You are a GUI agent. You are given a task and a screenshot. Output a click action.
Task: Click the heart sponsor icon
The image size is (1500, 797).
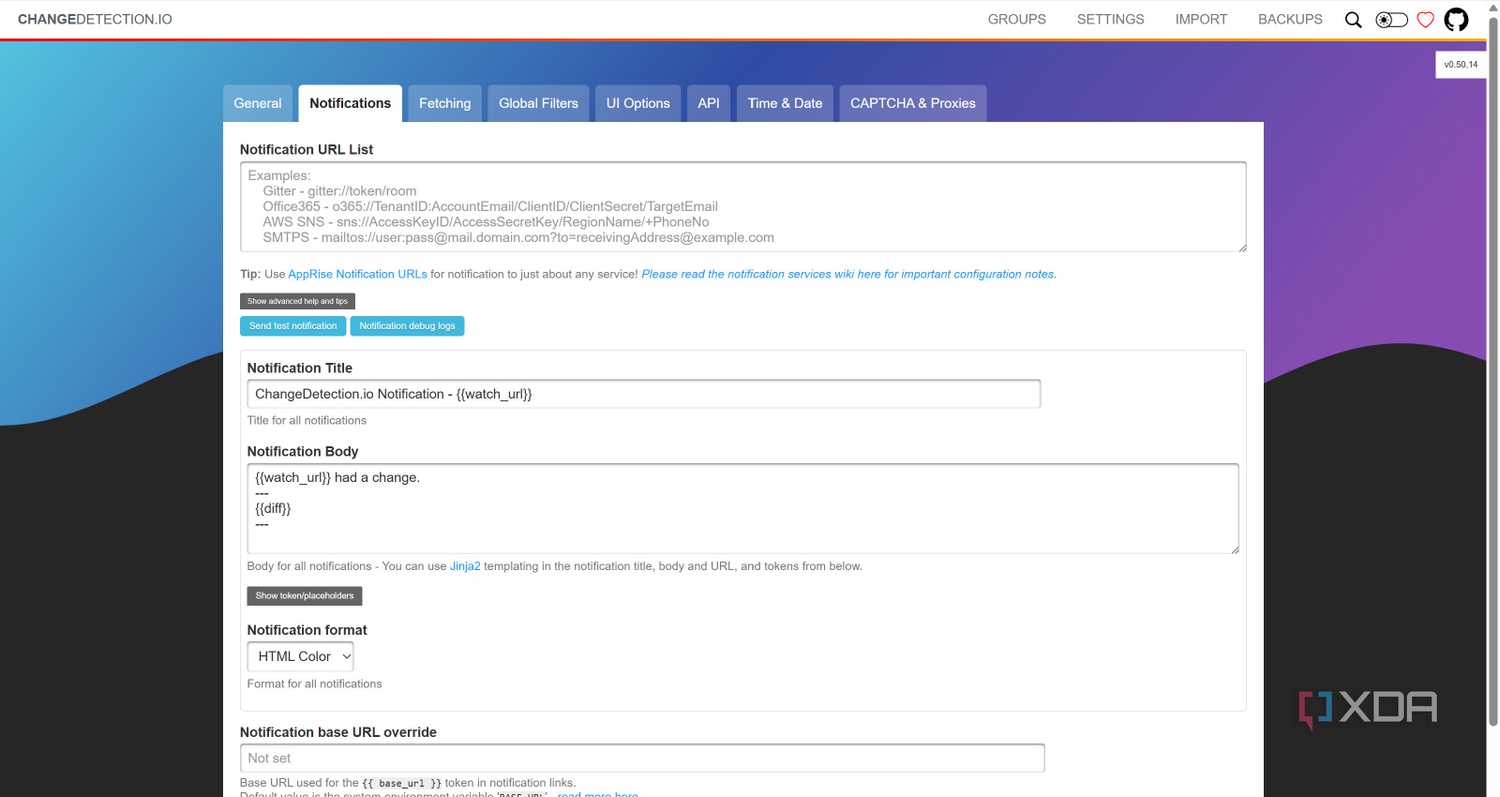coord(1426,19)
